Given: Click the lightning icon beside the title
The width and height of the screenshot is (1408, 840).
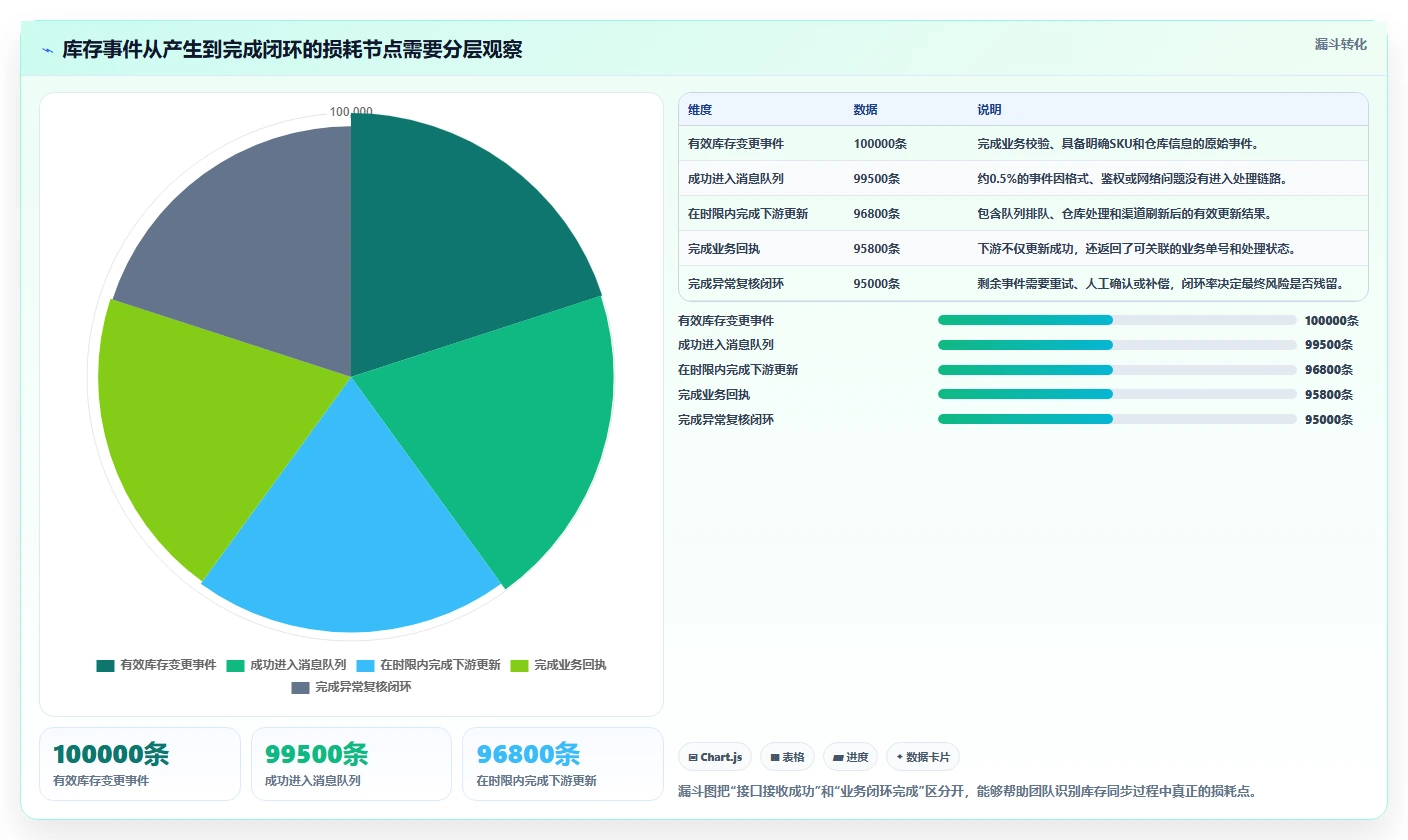Looking at the screenshot, I should [48, 50].
